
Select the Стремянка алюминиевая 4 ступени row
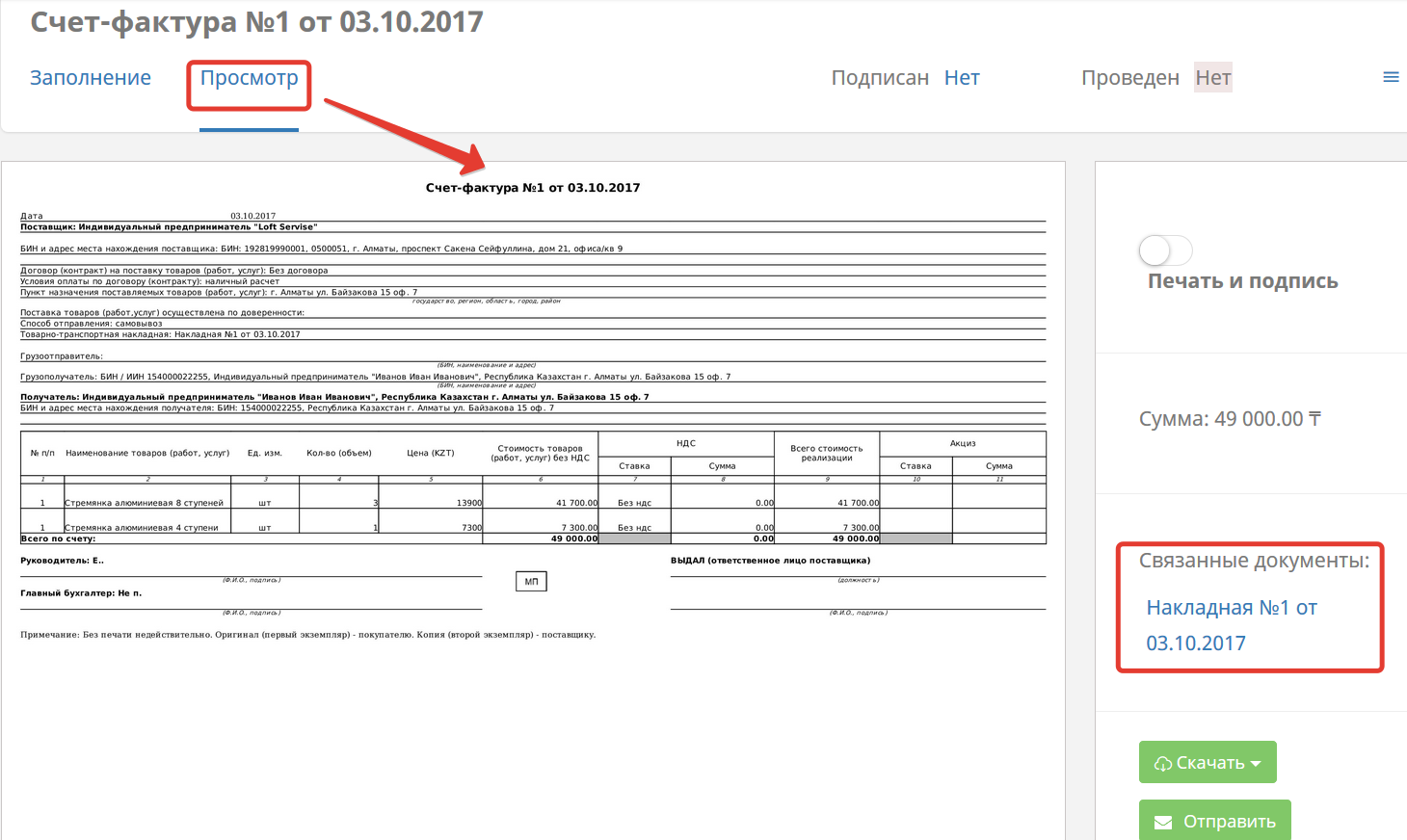coord(141,528)
